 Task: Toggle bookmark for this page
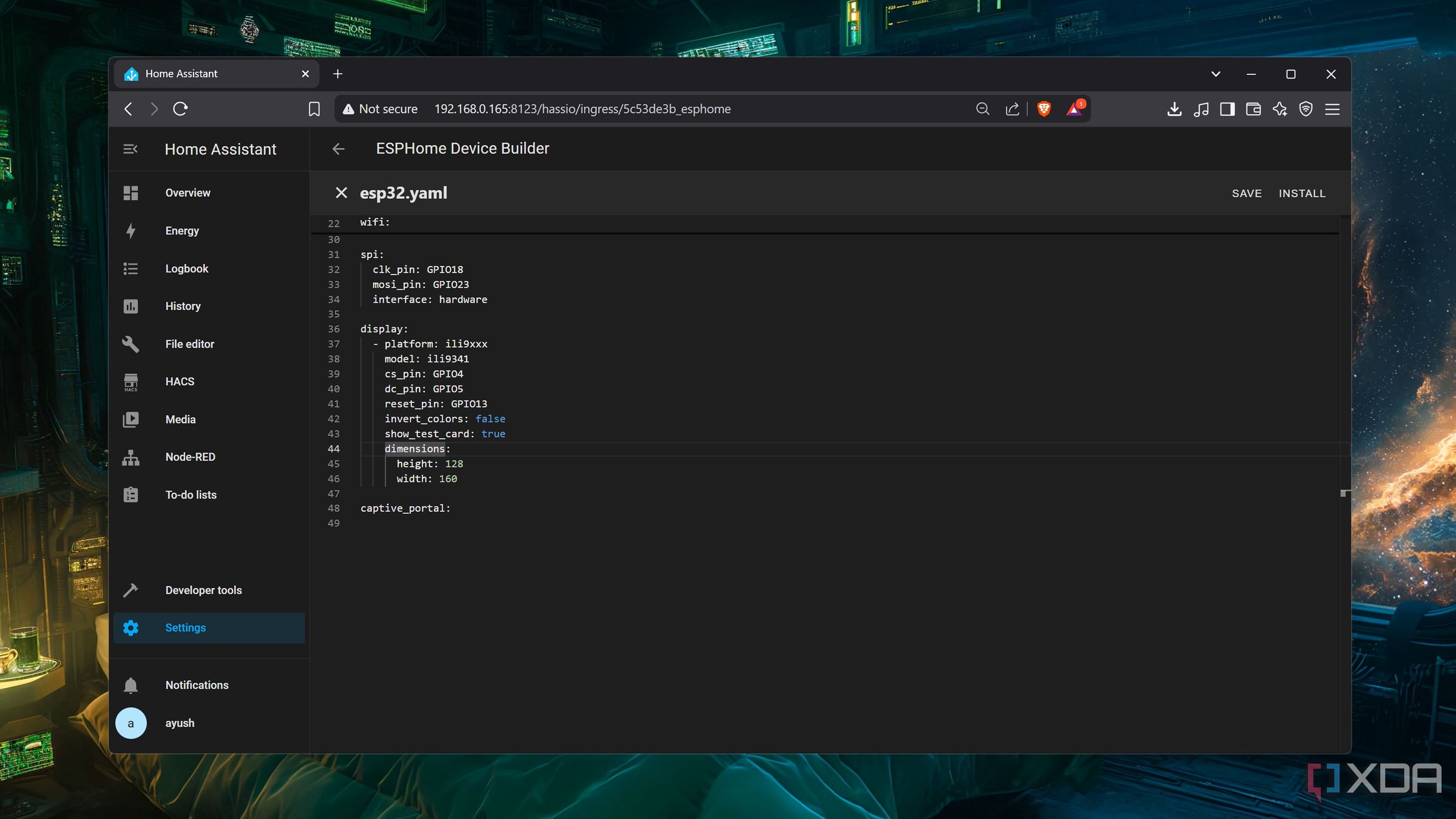tap(314, 109)
